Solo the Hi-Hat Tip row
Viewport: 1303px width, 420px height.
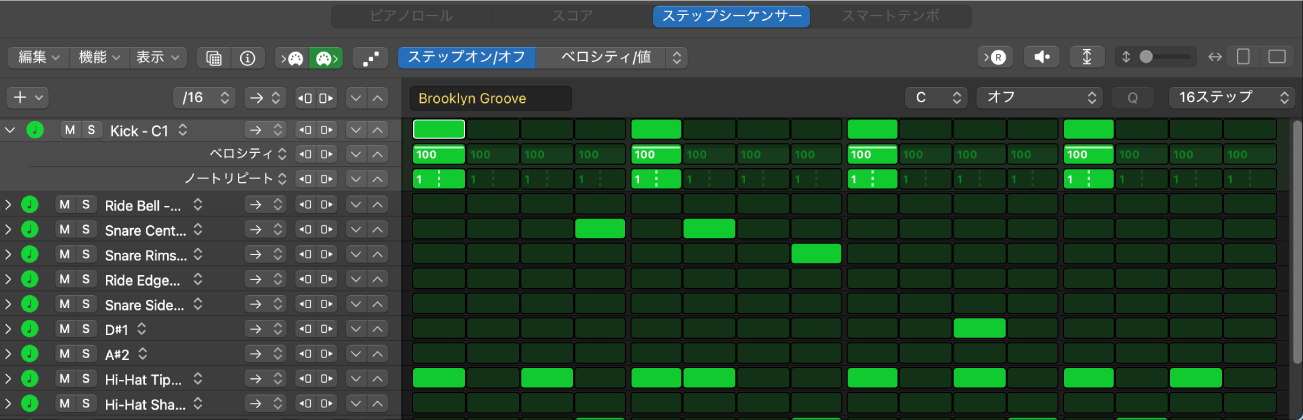(x=85, y=378)
